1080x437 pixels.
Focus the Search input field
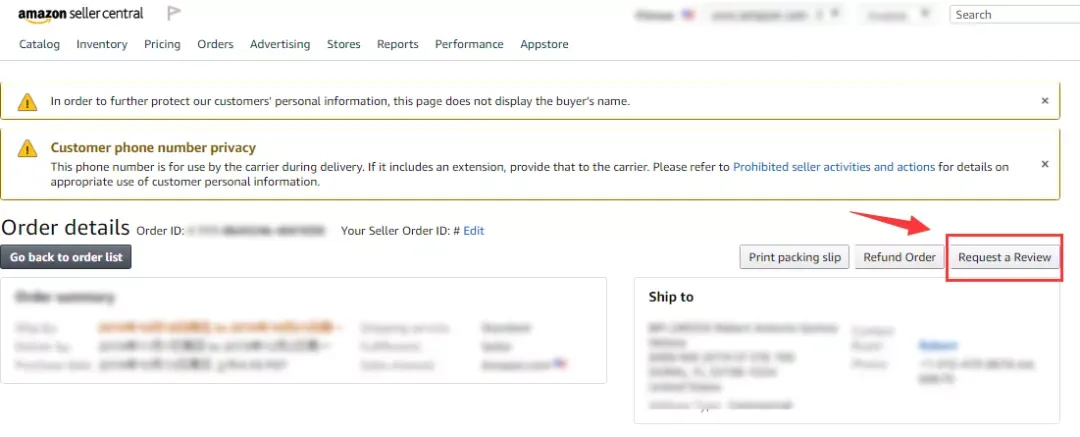click(x=1015, y=14)
